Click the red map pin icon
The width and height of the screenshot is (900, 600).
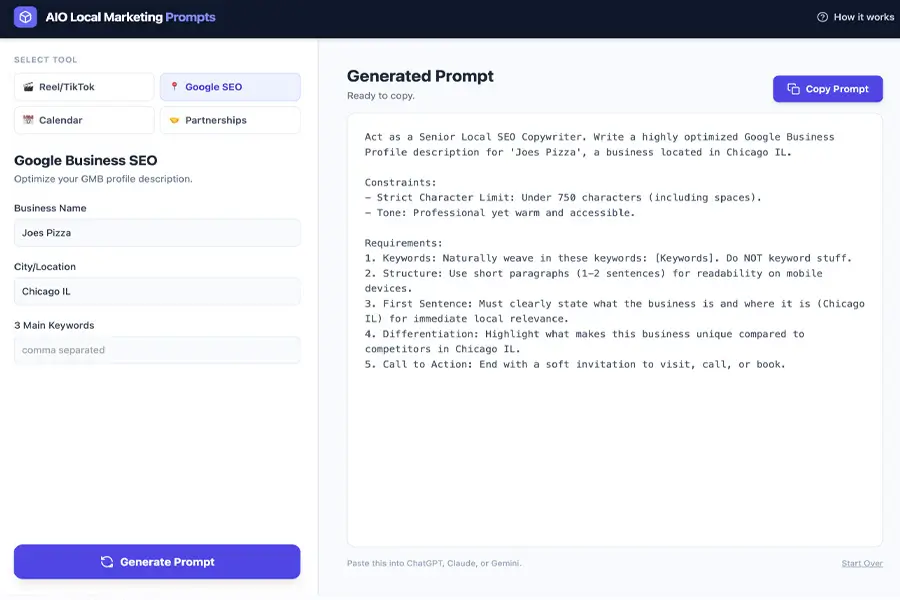(174, 87)
